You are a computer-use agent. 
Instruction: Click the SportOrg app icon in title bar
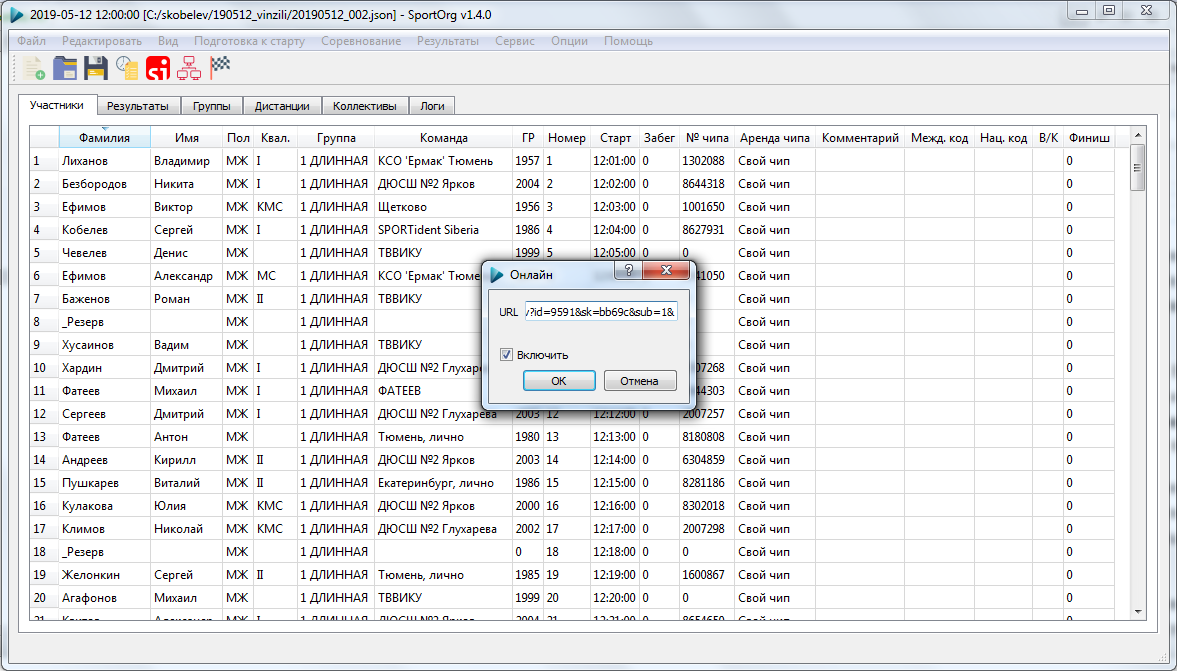[16, 14]
